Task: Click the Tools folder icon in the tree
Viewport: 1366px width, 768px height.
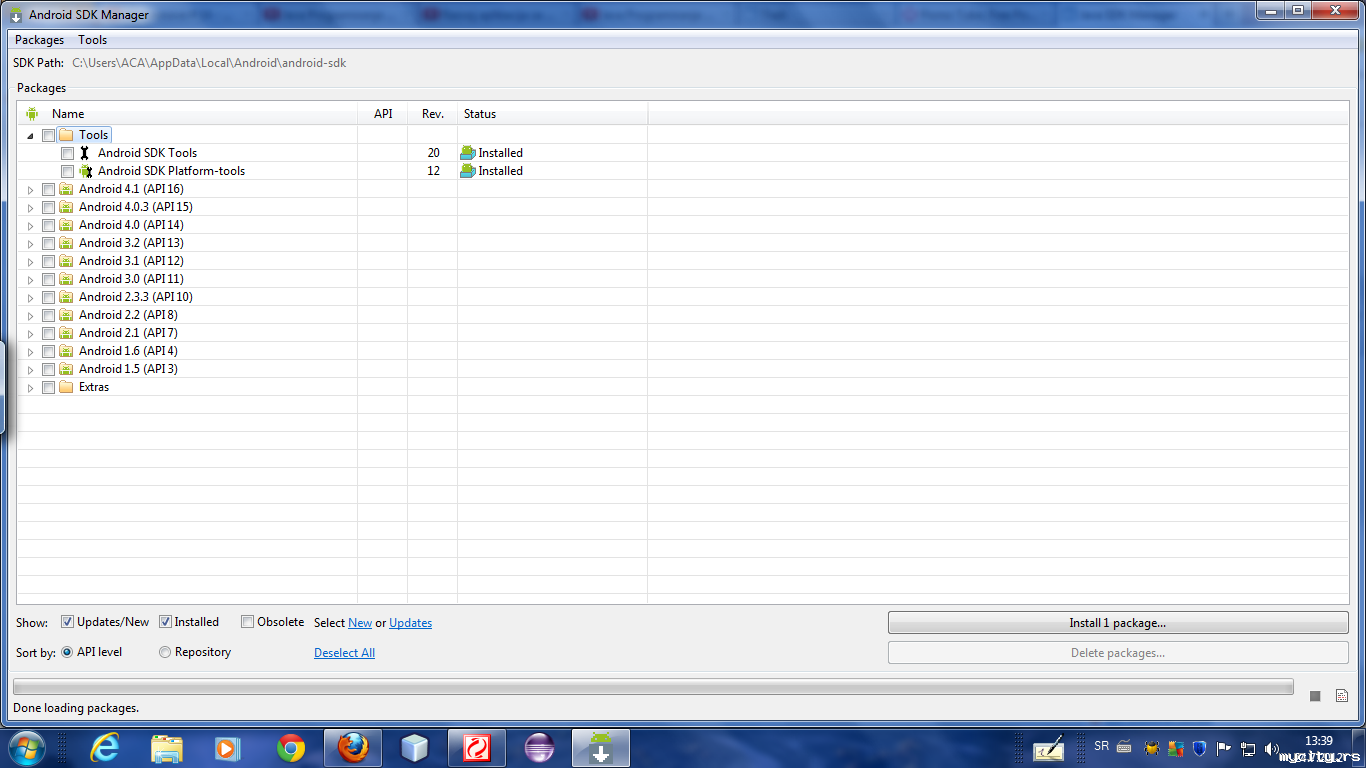Action: tap(66, 135)
